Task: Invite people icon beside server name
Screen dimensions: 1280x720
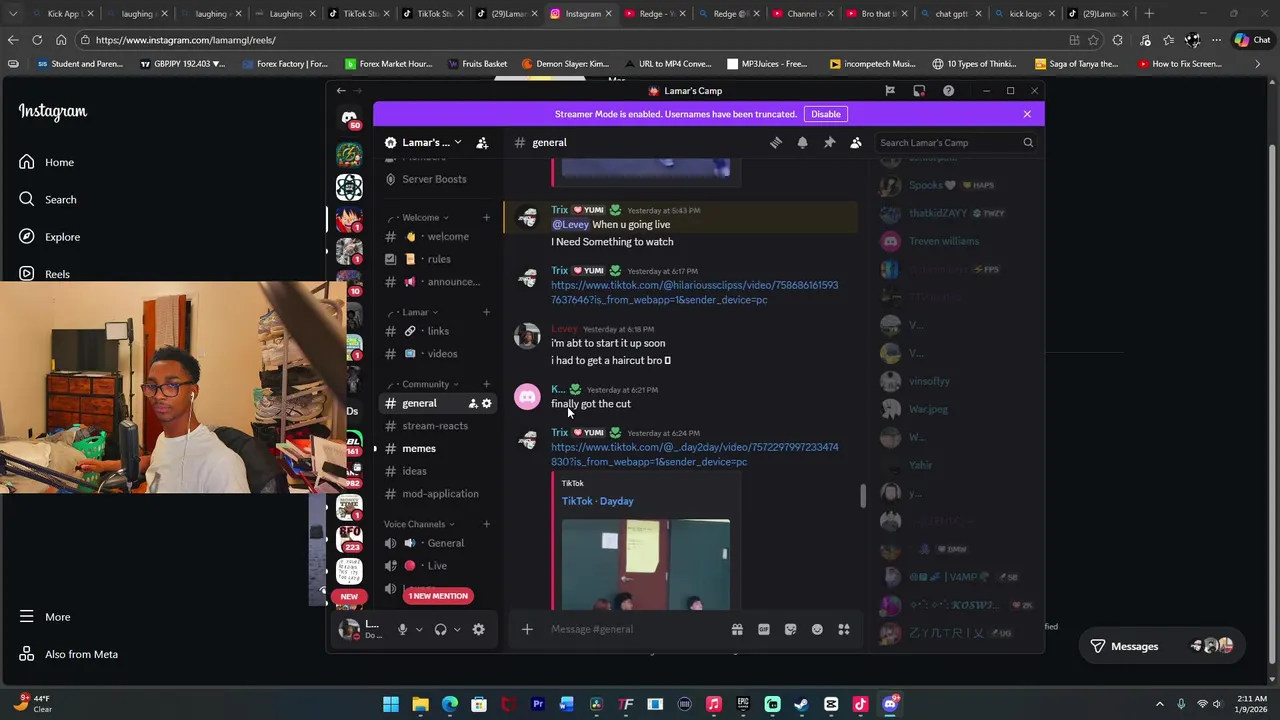Action: click(x=482, y=143)
